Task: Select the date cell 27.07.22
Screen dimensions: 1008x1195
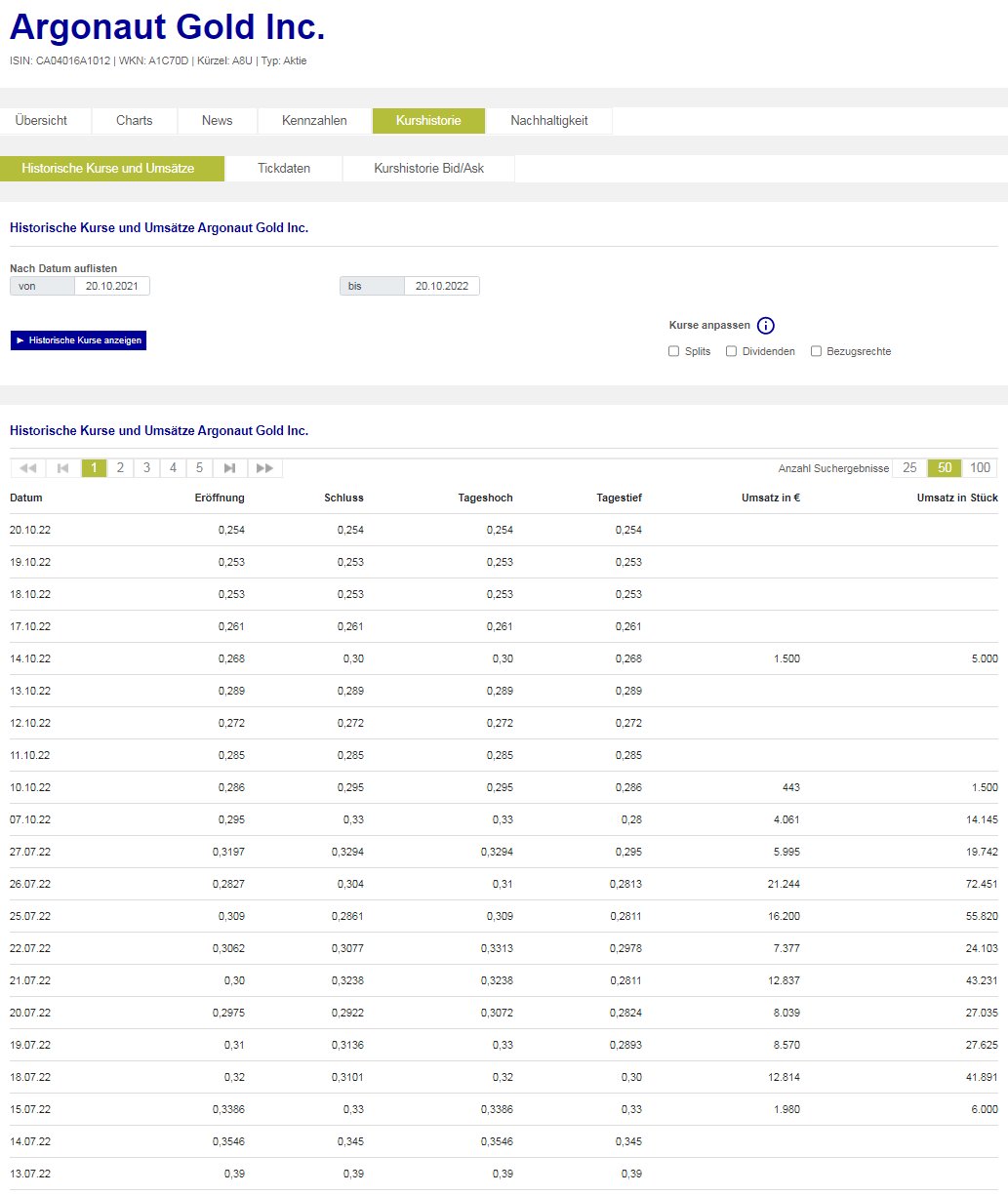Action: tap(30, 852)
